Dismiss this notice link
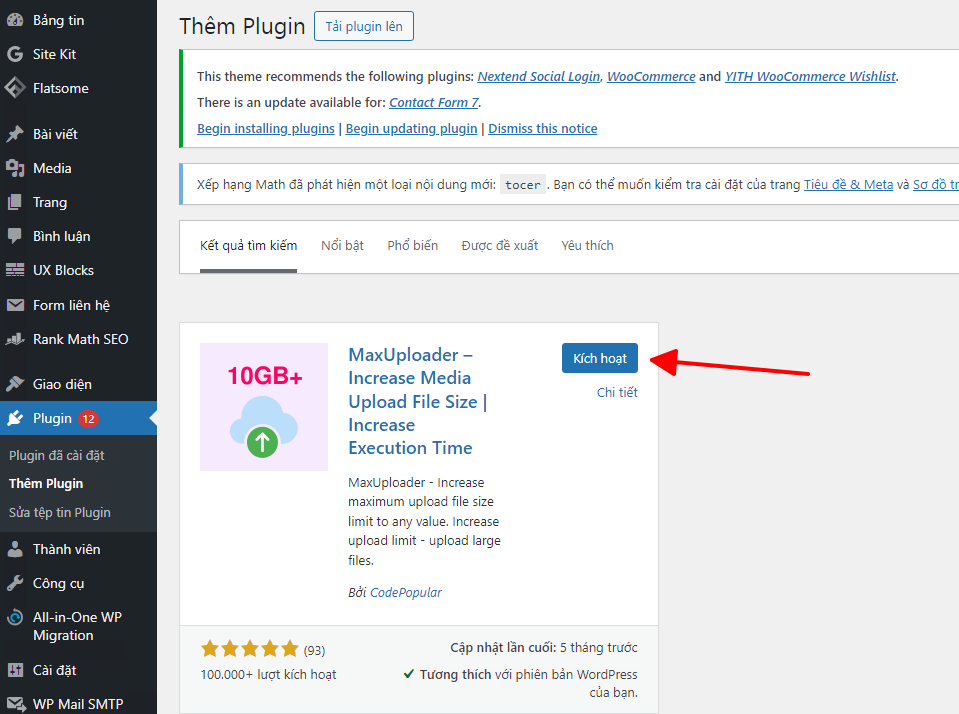 tap(542, 128)
